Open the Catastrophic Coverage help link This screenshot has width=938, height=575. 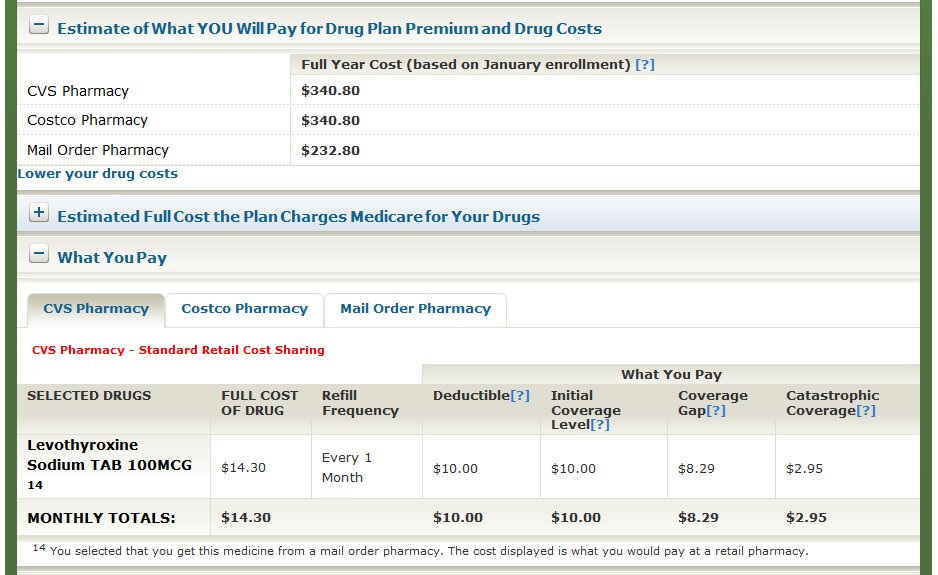click(x=866, y=411)
